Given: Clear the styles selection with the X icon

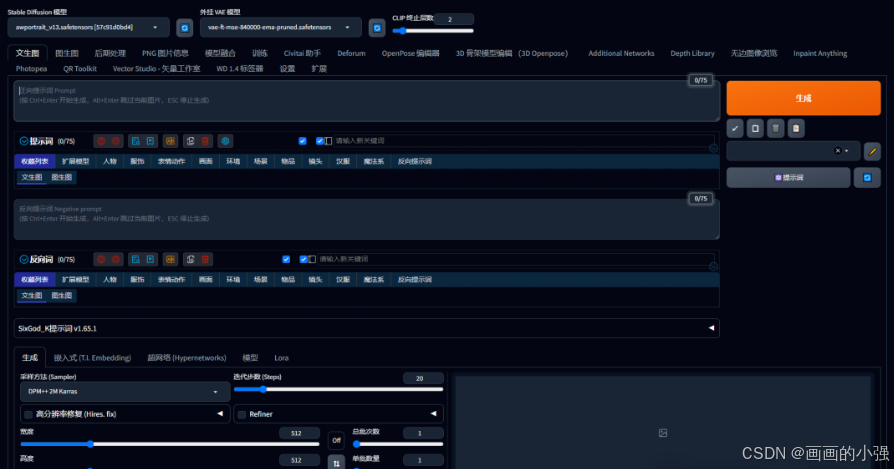Looking at the screenshot, I should 838,151.
